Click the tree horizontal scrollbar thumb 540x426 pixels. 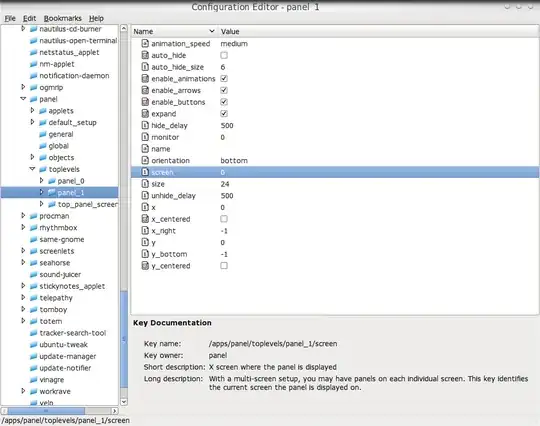46,411
